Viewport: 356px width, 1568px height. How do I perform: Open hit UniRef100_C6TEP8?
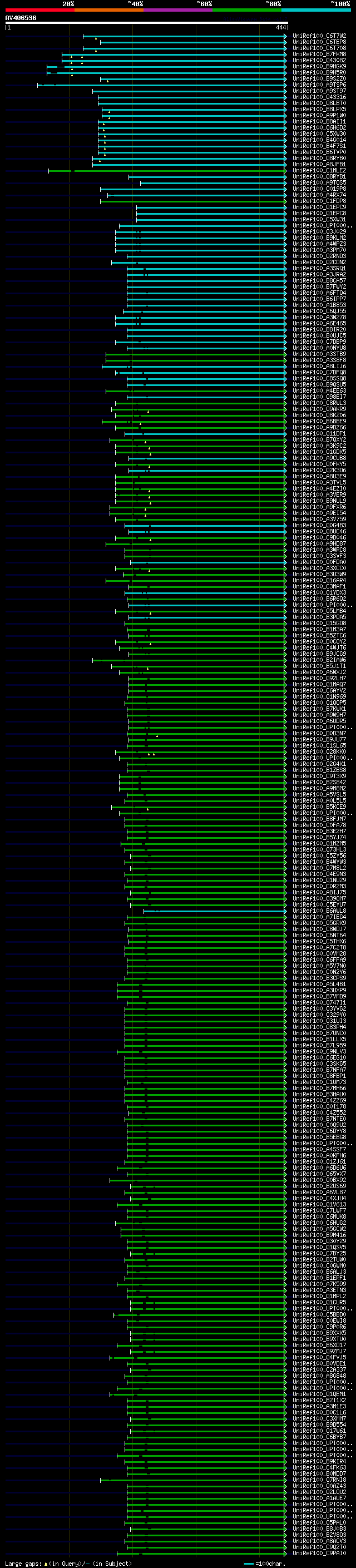click(x=319, y=42)
